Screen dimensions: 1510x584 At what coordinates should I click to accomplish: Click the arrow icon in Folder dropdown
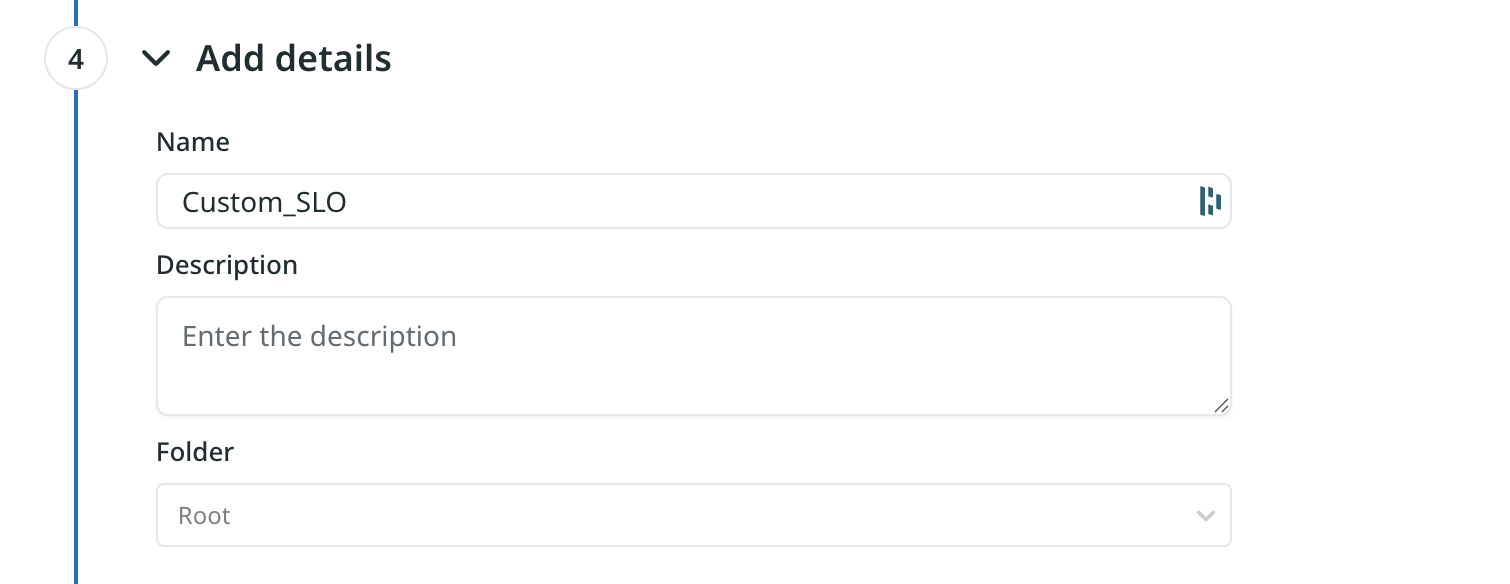coord(1206,516)
